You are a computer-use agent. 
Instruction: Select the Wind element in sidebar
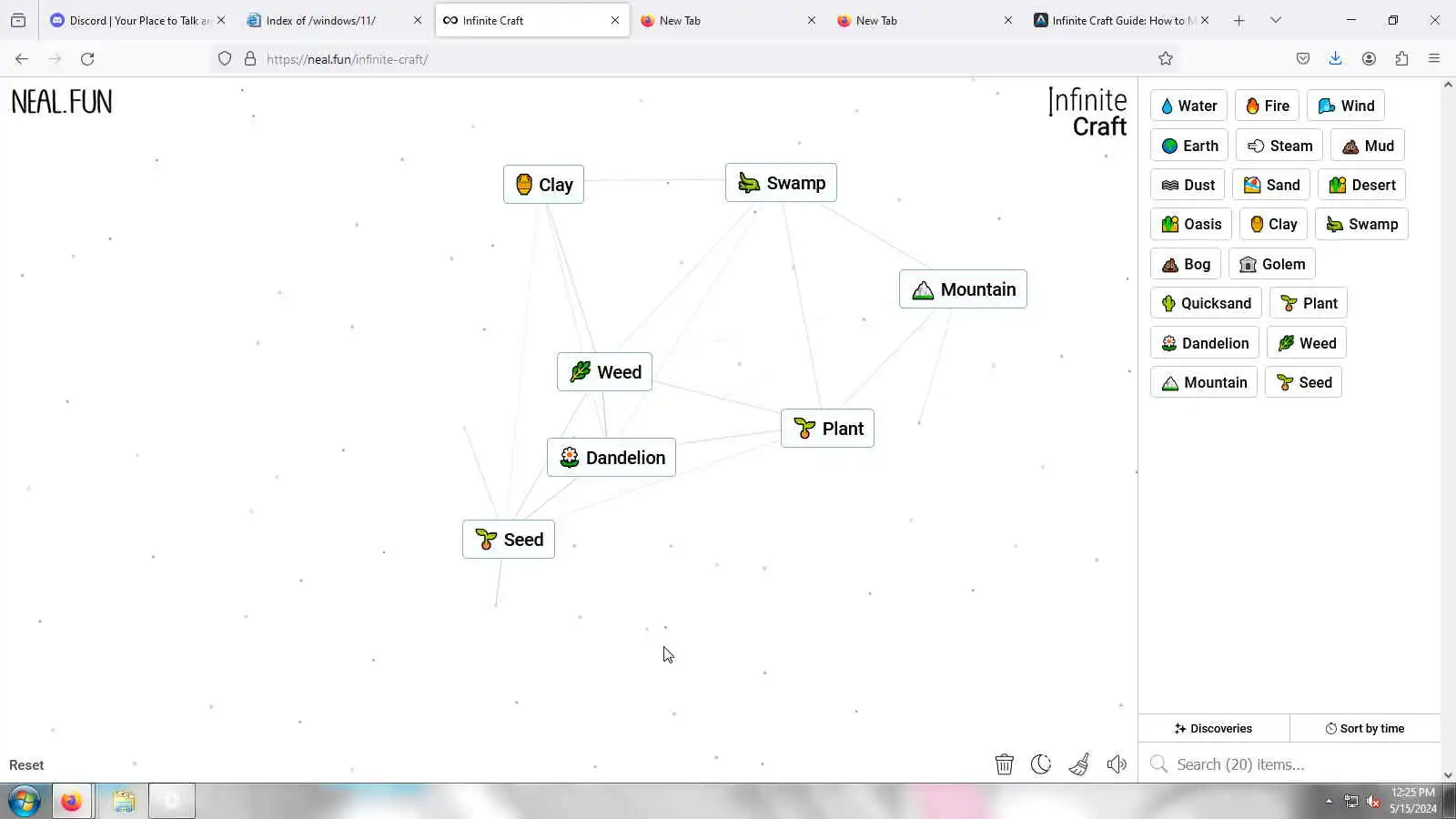[1346, 106]
